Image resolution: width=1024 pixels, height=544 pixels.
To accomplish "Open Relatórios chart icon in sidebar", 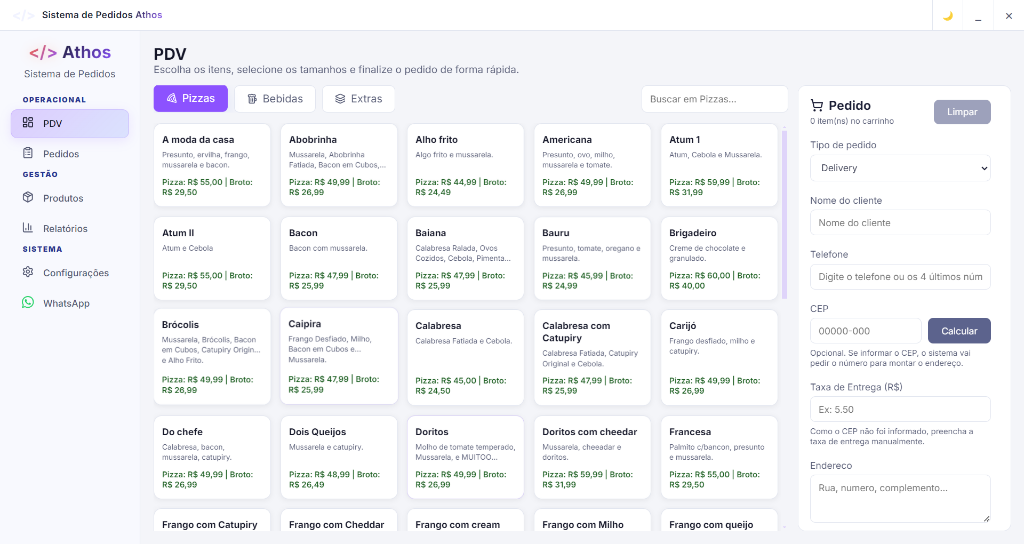I will [x=27, y=227].
